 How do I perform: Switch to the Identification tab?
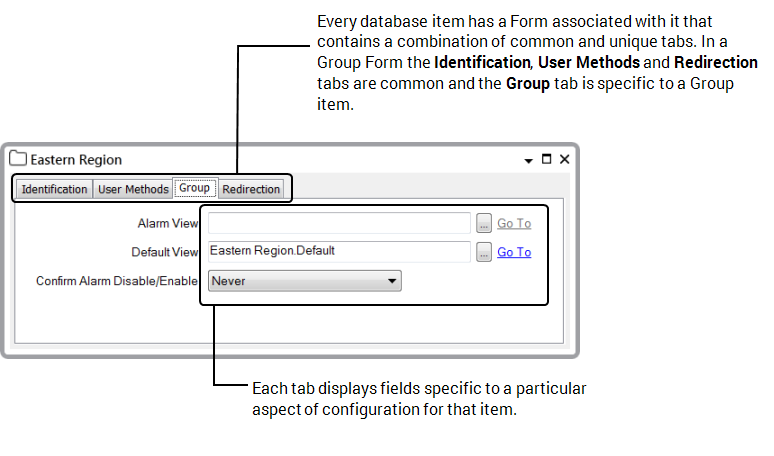pyautogui.click(x=54, y=189)
